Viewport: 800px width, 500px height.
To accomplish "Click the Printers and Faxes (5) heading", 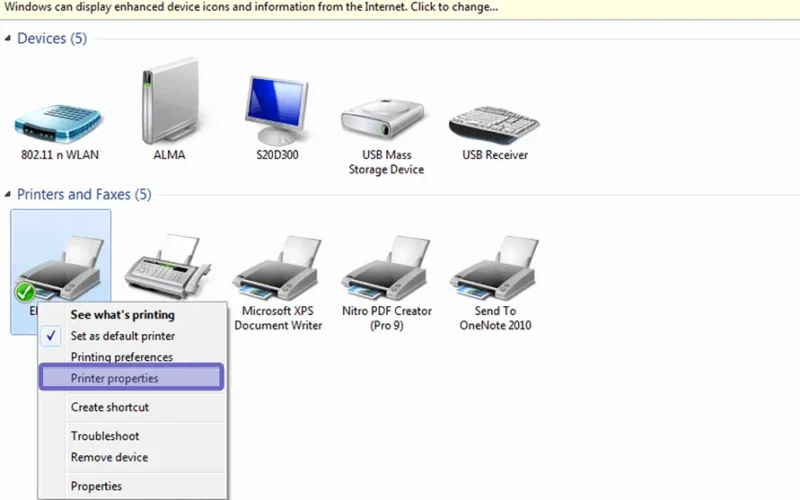I will (x=84, y=194).
